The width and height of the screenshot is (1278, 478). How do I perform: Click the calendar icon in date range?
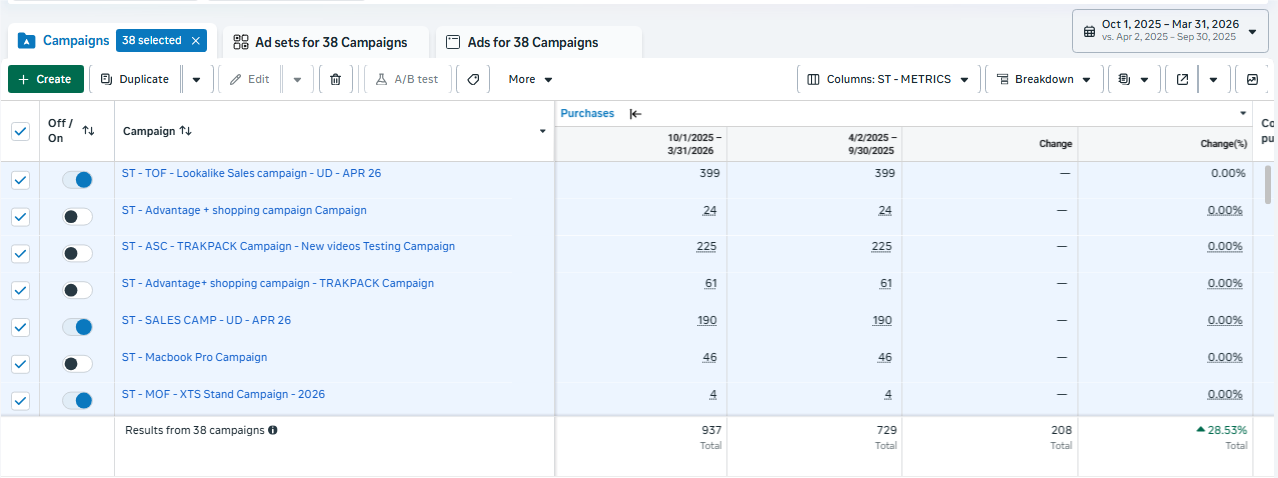(1088, 31)
